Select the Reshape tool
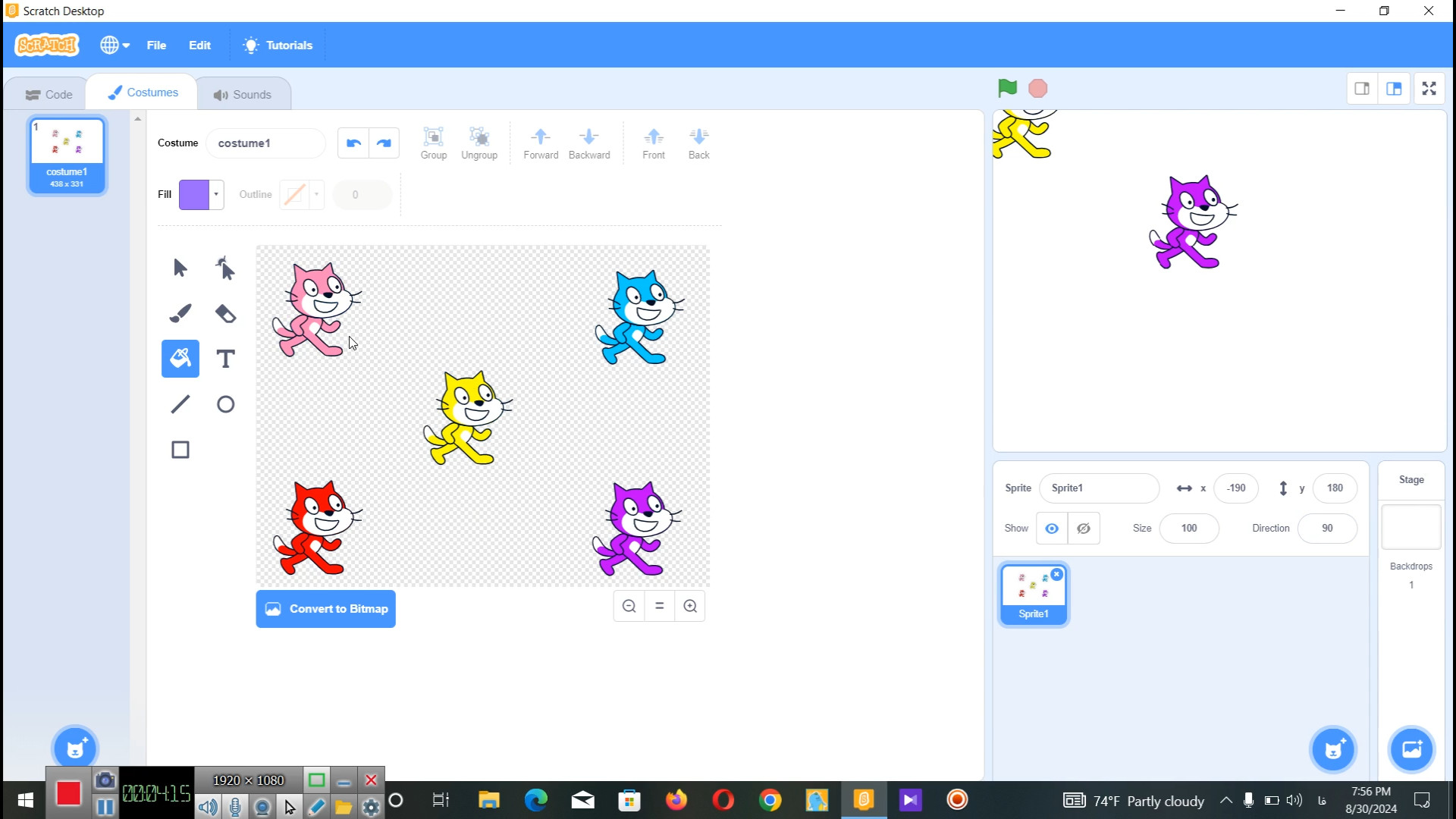Screen dimensions: 1456x819 pos(225,268)
